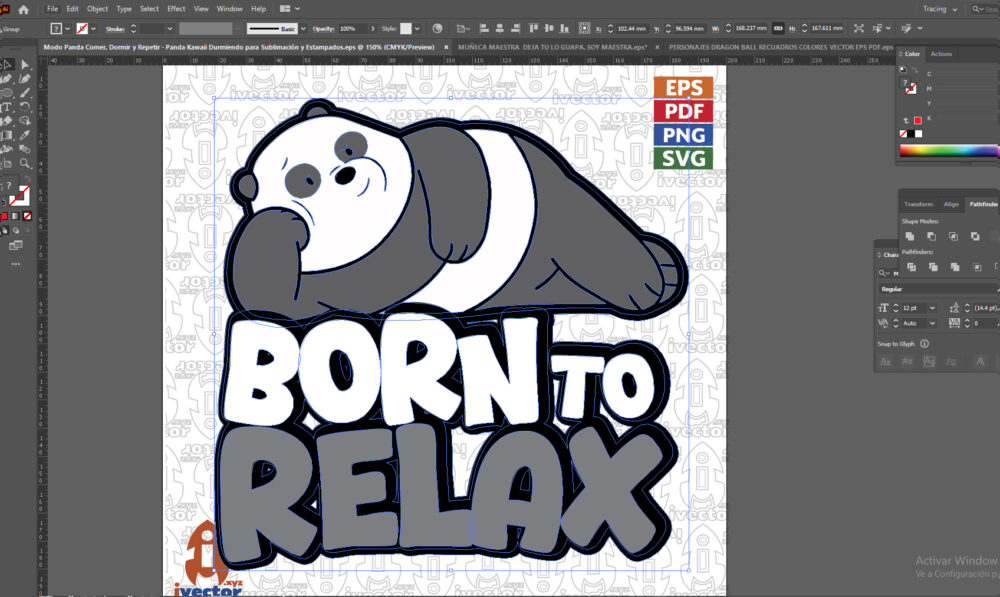The image size is (1000, 597).
Task: Click the Recolor Artwork globe icon
Action: [437, 28]
